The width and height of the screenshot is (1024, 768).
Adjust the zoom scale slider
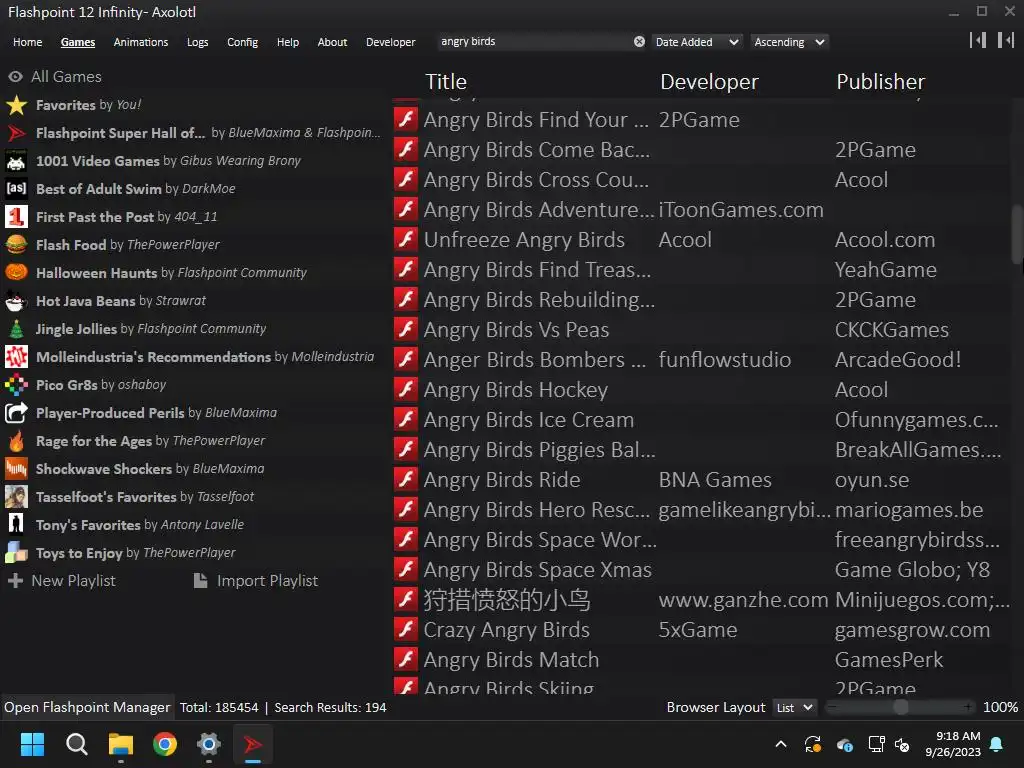pyautogui.click(x=901, y=707)
